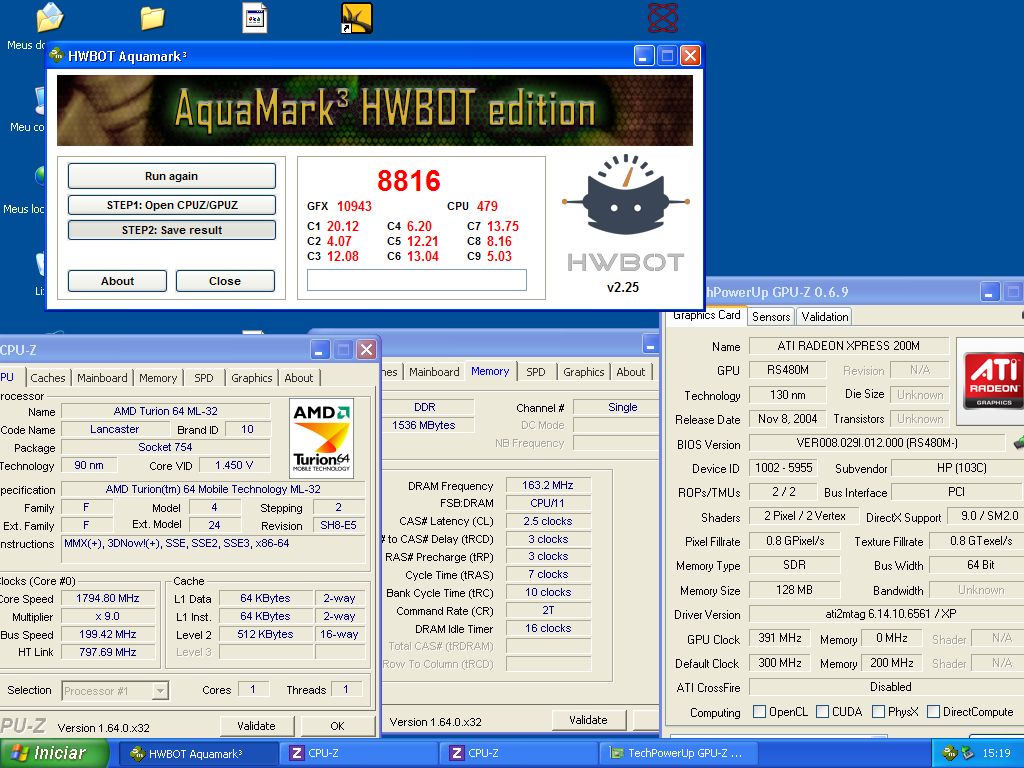Maximize the HWBOT Aquamark window
The height and width of the screenshot is (768, 1024).
(x=667, y=56)
